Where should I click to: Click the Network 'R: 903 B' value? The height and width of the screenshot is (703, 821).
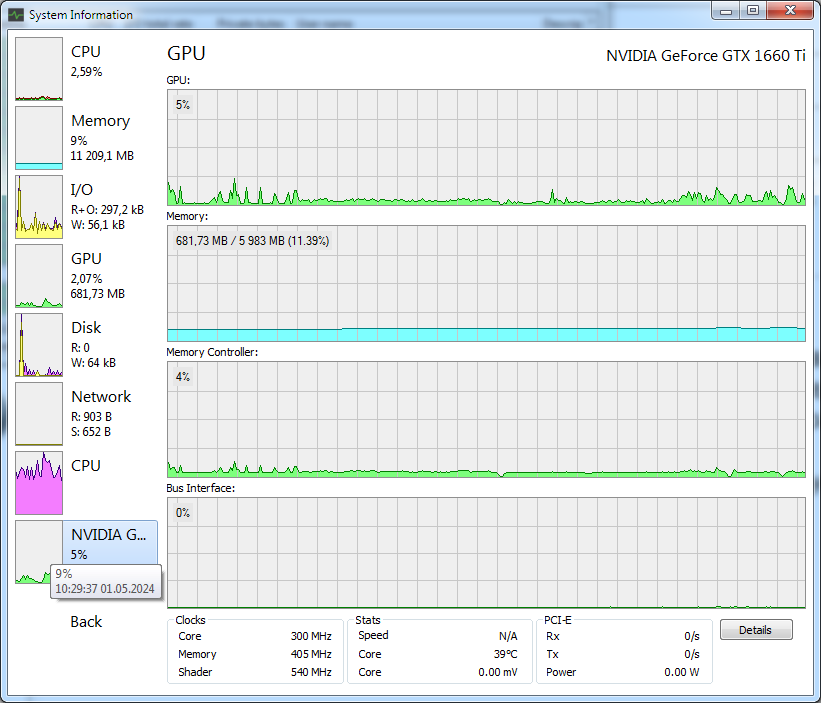[x=92, y=417]
